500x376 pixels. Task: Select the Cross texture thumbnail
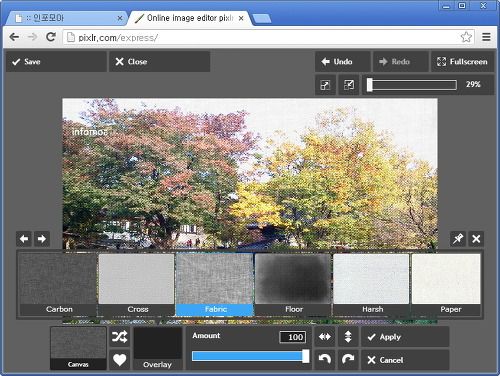click(137, 284)
